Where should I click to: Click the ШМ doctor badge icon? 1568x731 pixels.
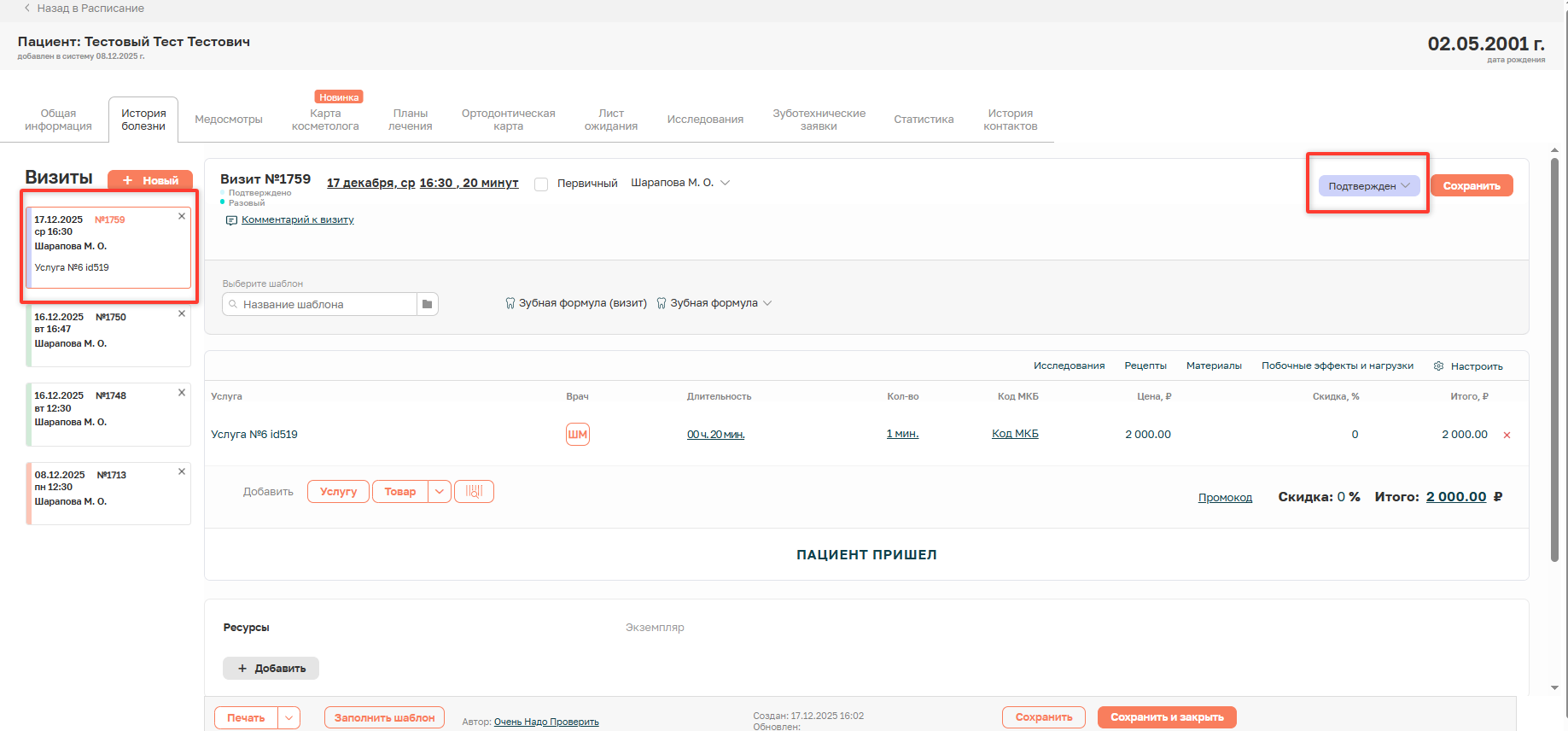(578, 434)
